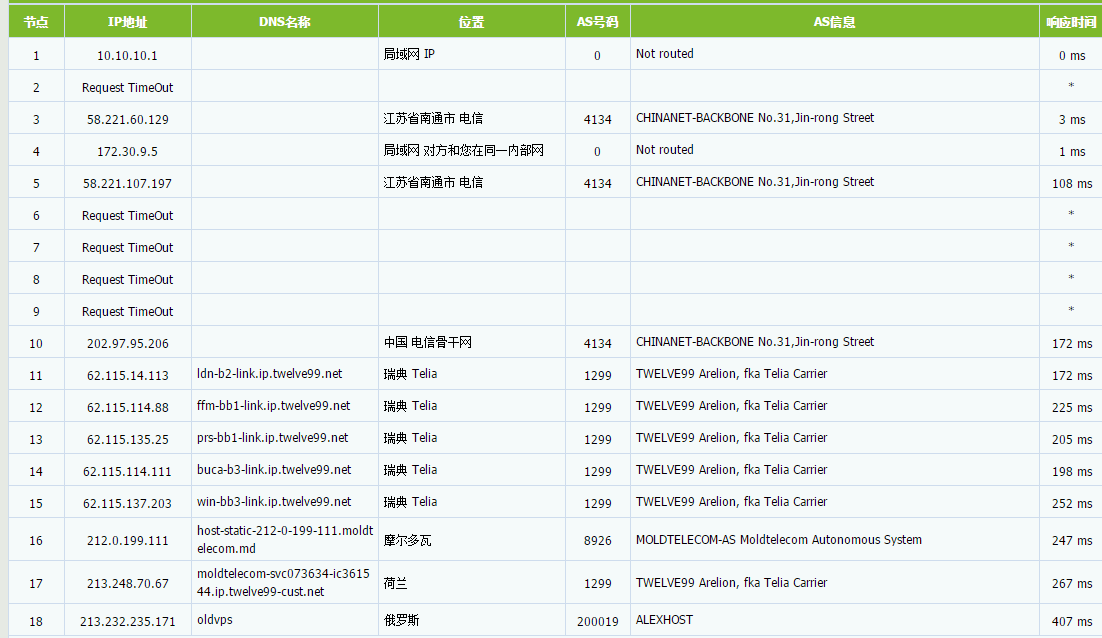Click the DNS名称 column header

coord(285,22)
